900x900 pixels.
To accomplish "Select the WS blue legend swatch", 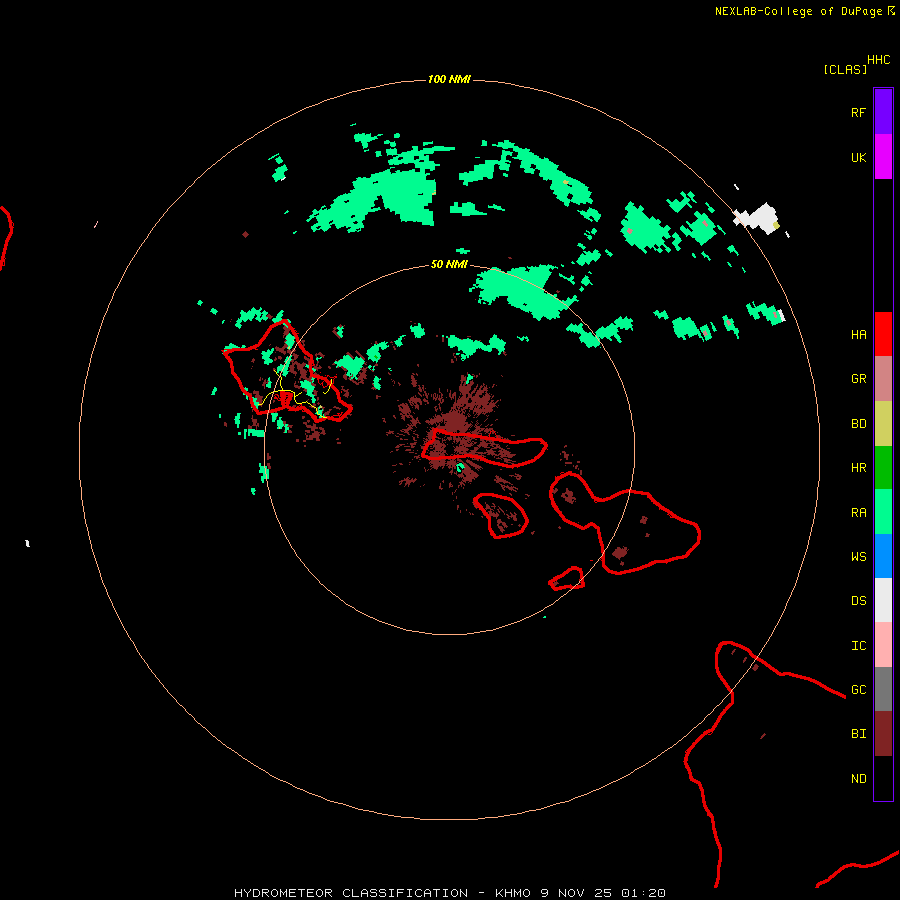I will pyautogui.click(x=883, y=556).
